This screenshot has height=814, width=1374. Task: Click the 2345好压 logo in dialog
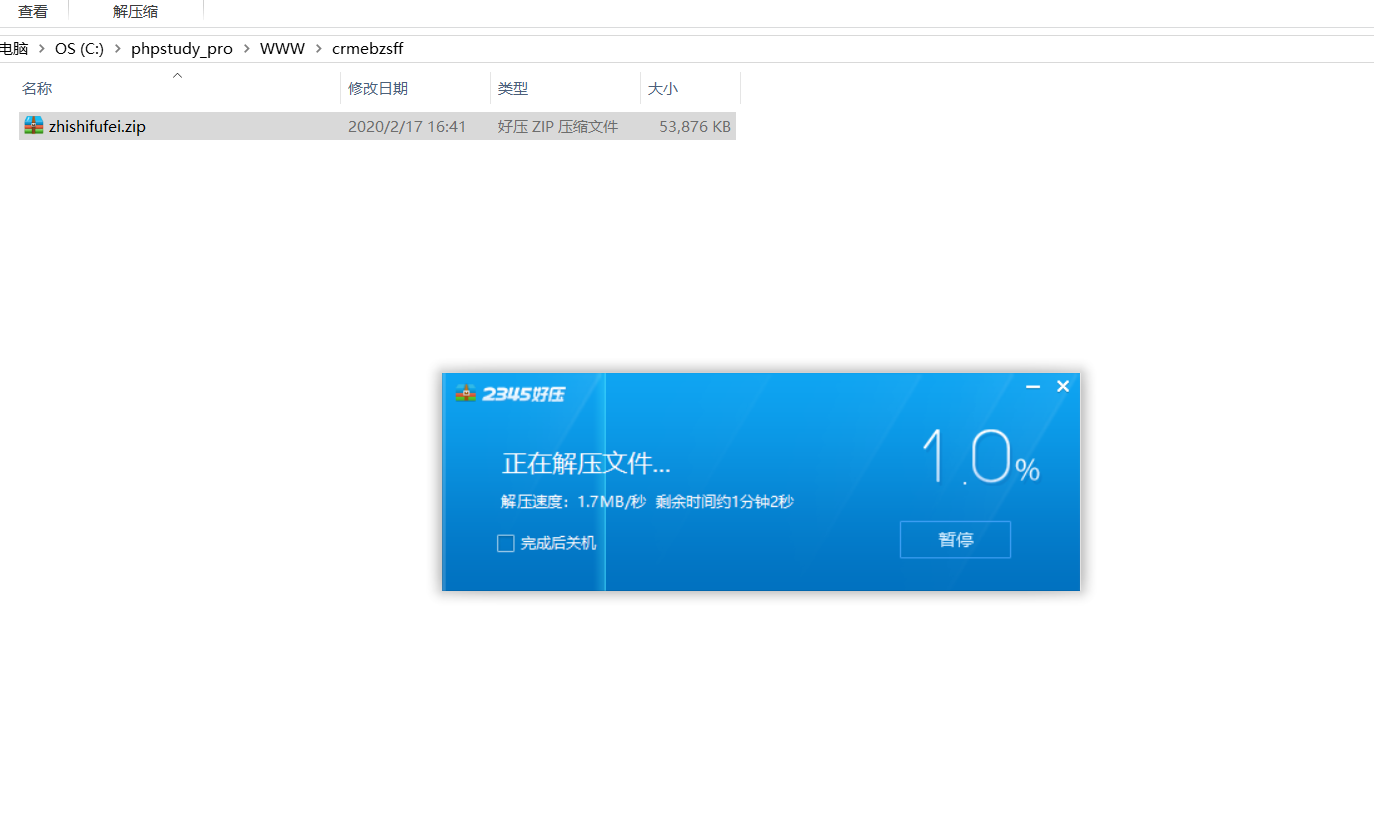coord(510,393)
